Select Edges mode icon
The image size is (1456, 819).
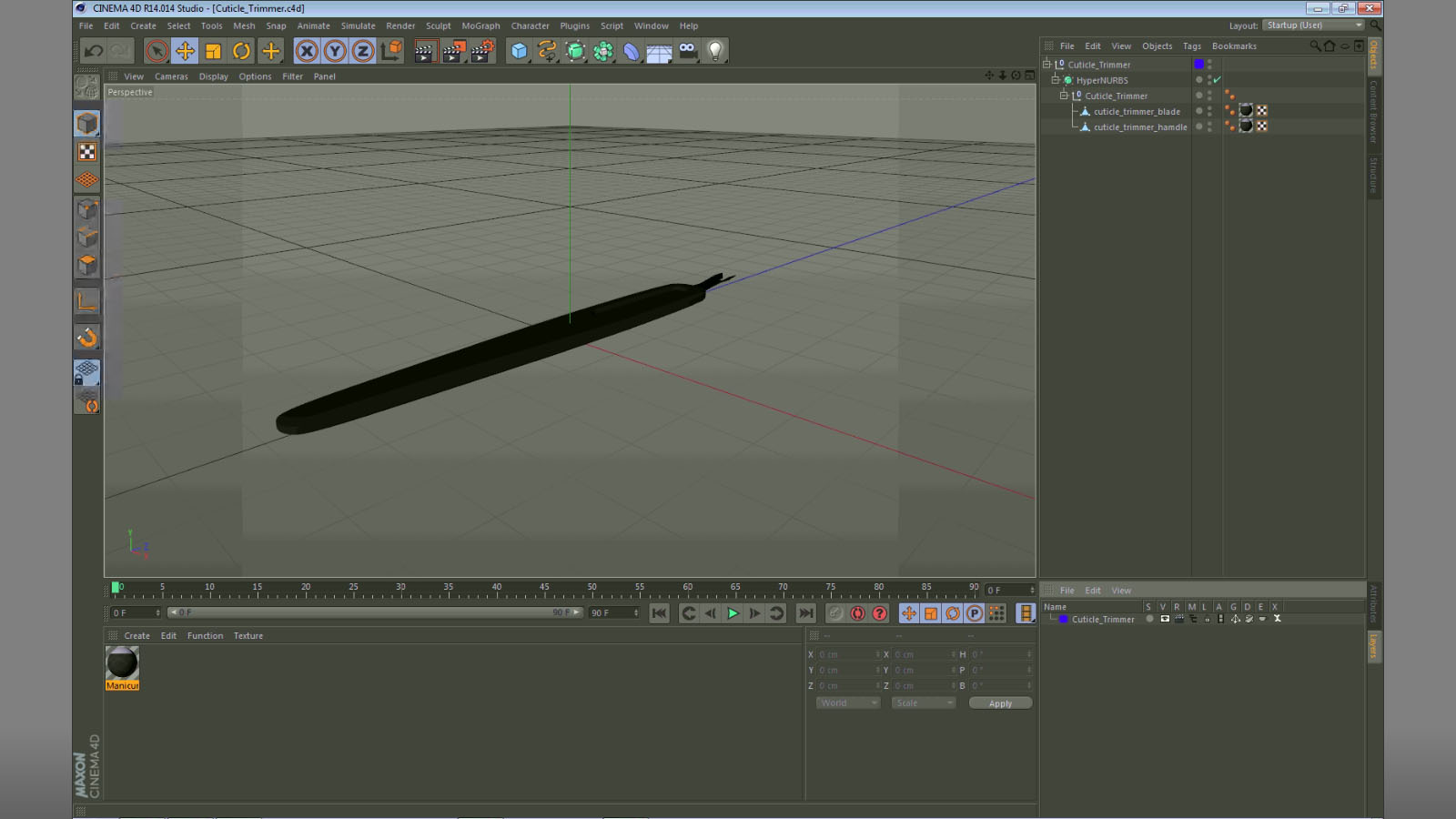87,238
